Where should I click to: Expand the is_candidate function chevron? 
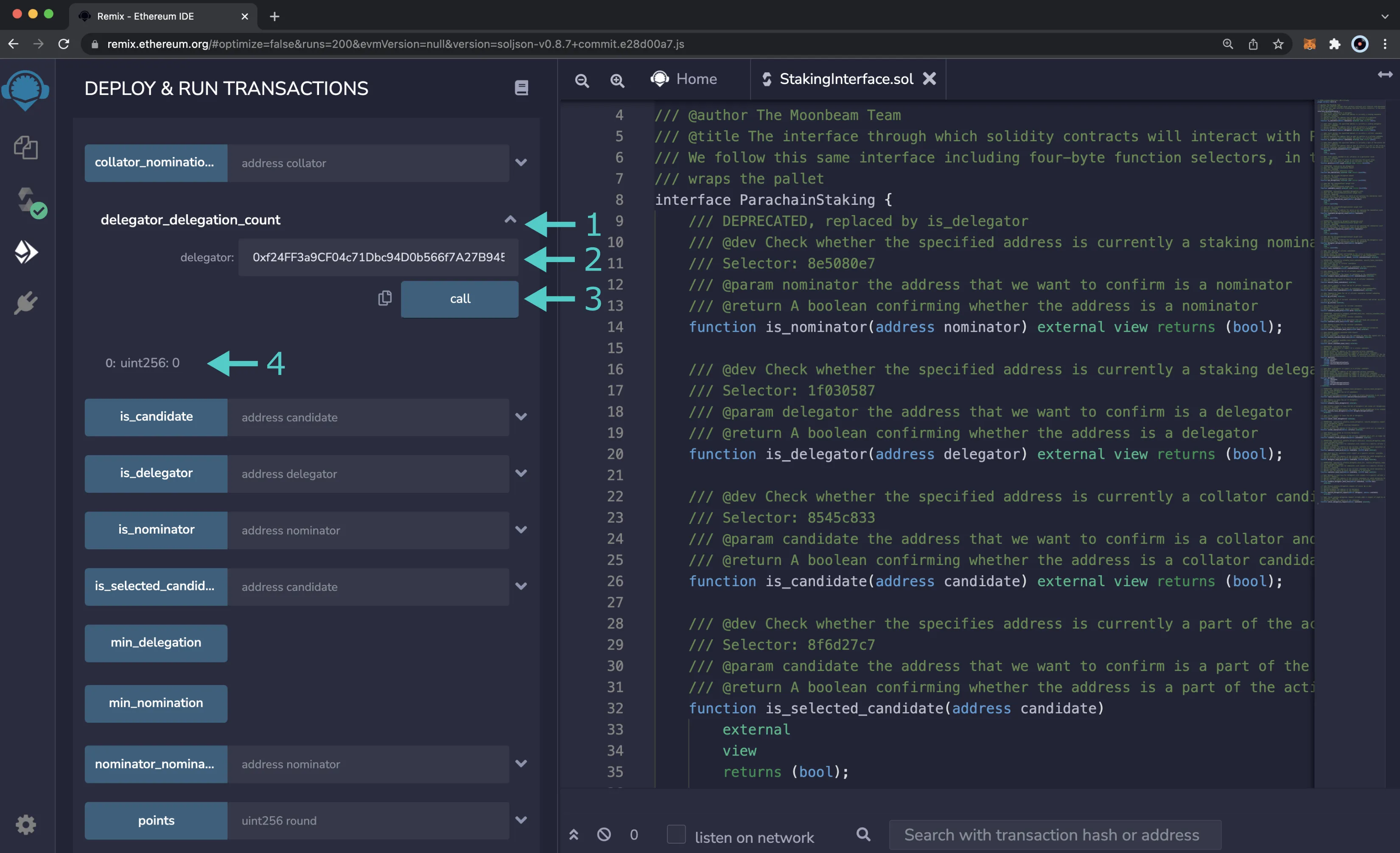tap(521, 416)
